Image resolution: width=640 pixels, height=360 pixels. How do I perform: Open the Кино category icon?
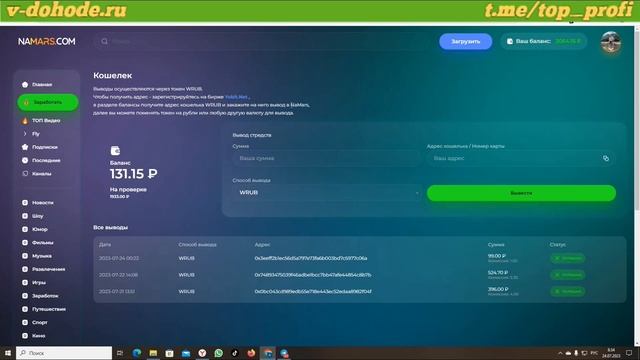click(x=25, y=336)
